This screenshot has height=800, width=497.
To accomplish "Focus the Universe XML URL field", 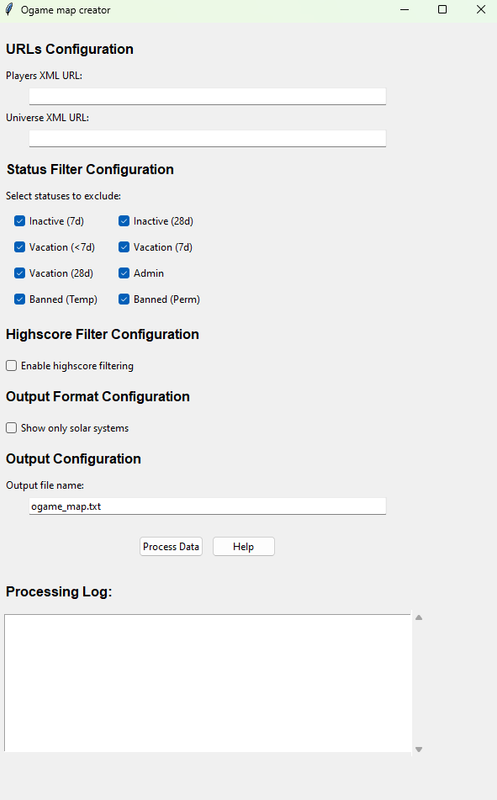I will (x=207, y=138).
